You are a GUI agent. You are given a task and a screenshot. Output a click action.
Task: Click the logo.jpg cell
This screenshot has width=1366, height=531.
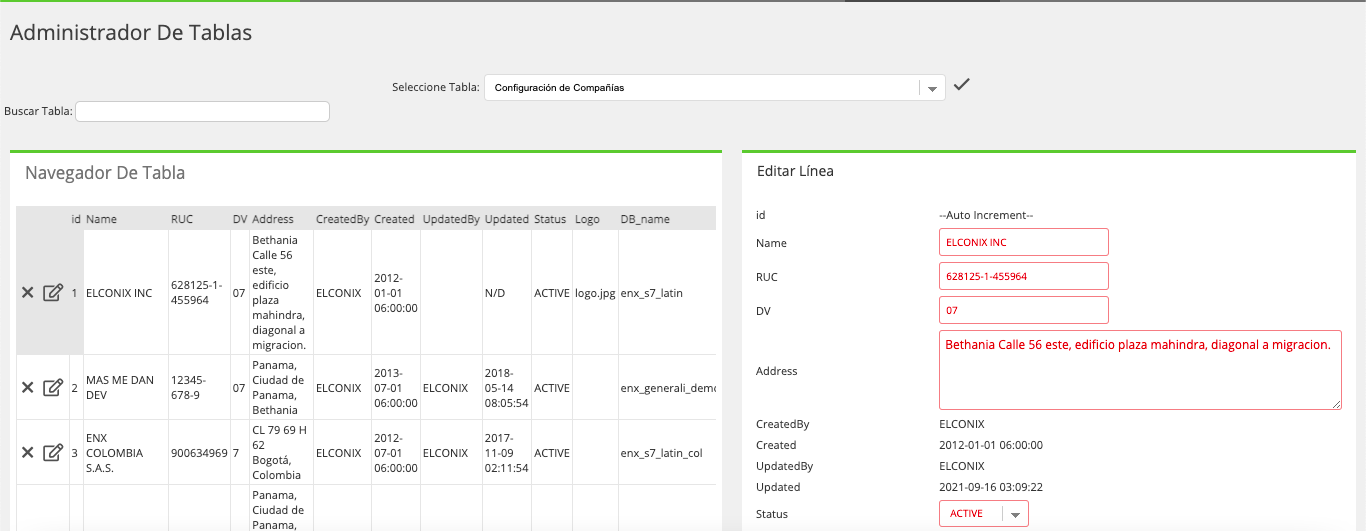coord(595,293)
